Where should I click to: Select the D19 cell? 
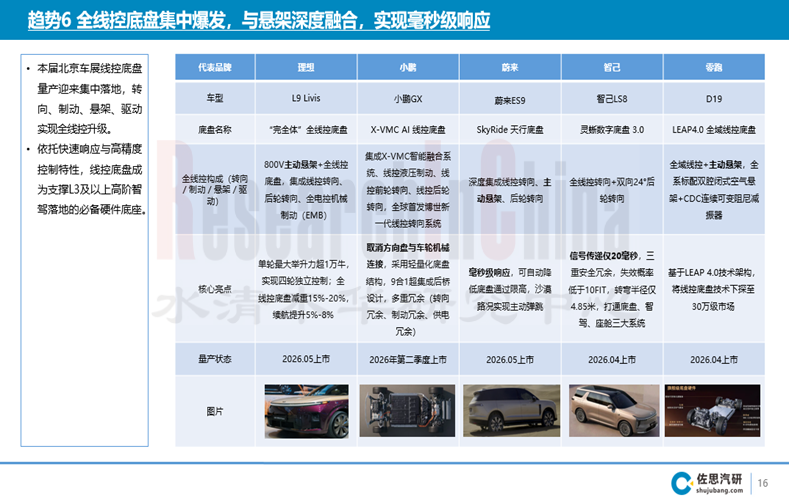coord(714,99)
